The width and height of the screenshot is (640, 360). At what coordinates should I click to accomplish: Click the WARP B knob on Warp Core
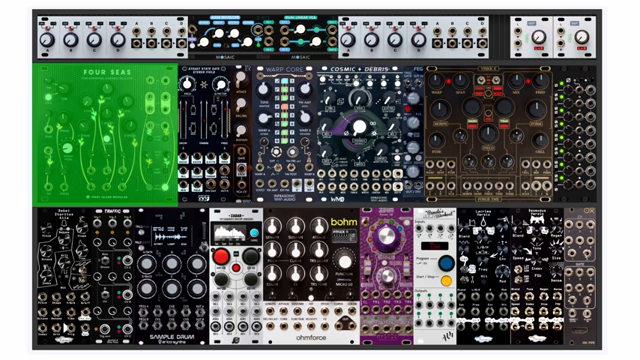(x=305, y=118)
